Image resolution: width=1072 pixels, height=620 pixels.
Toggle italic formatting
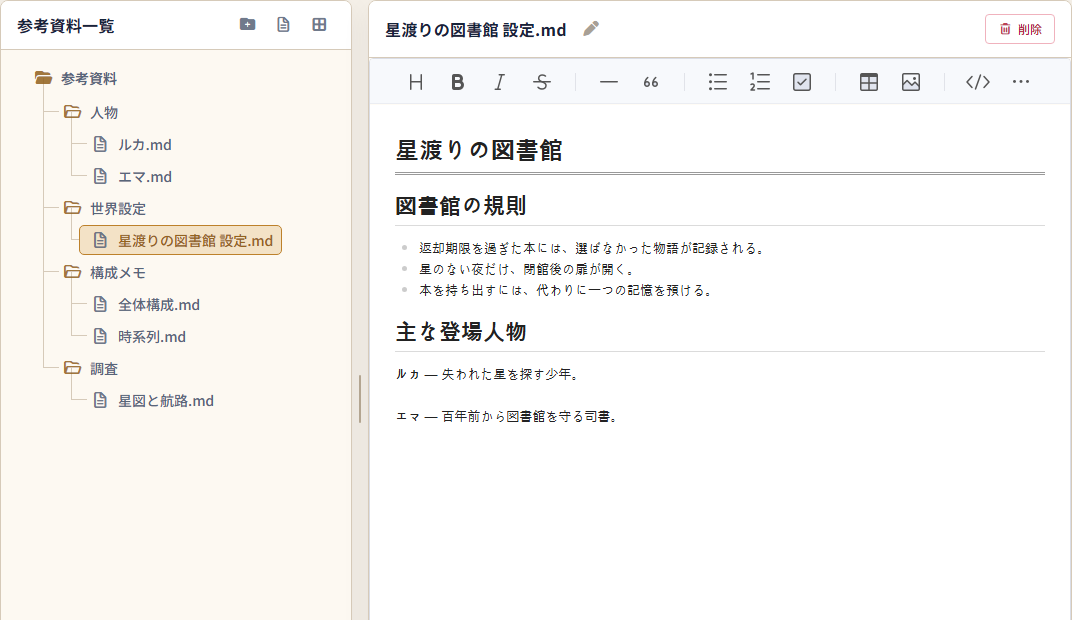click(x=499, y=82)
